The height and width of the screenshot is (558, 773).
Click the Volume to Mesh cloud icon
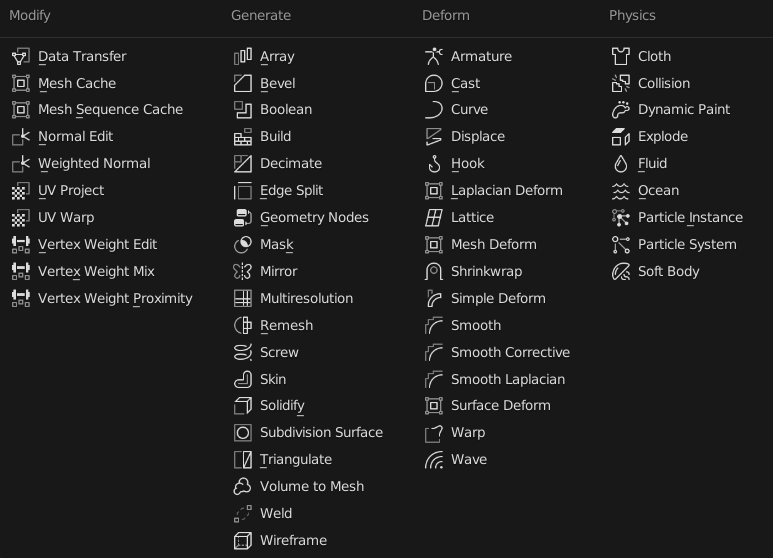tap(243, 487)
